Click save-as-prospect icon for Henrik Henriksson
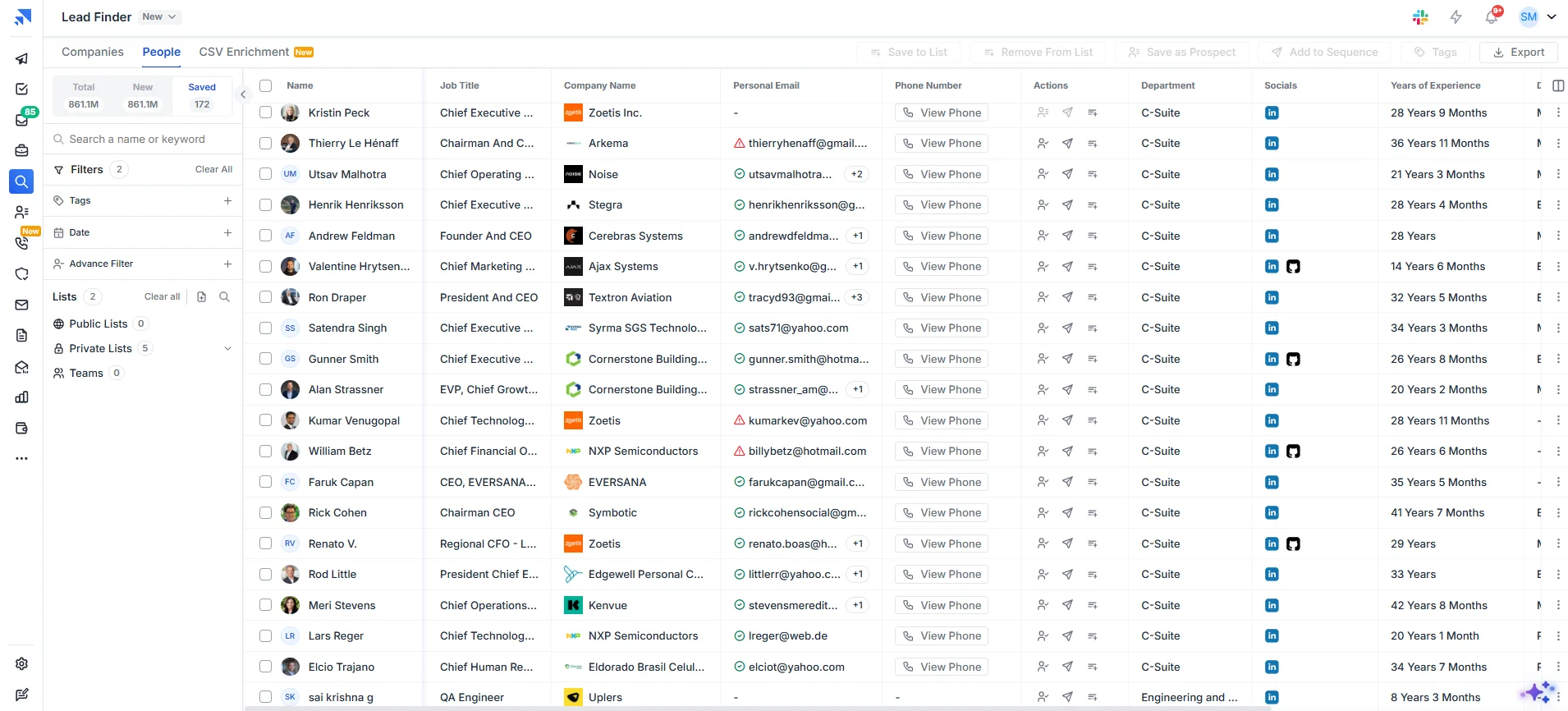 tap(1043, 204)
